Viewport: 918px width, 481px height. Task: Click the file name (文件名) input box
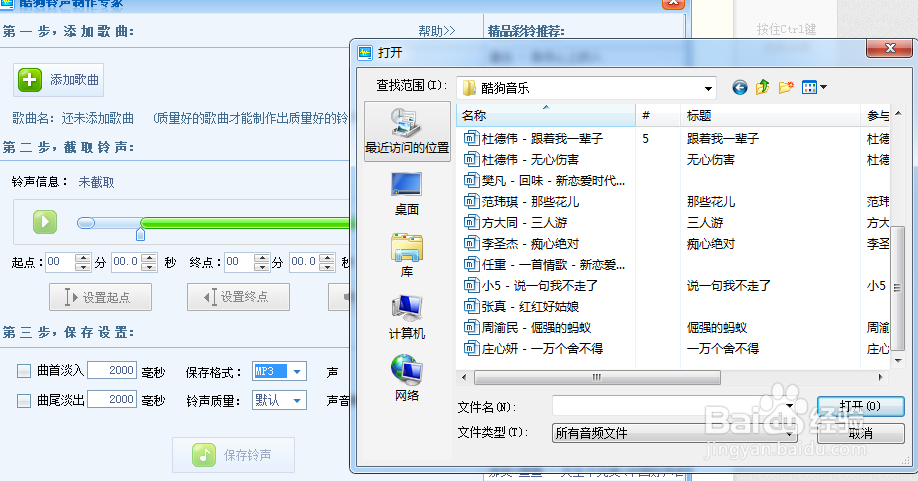click(674, 406)
